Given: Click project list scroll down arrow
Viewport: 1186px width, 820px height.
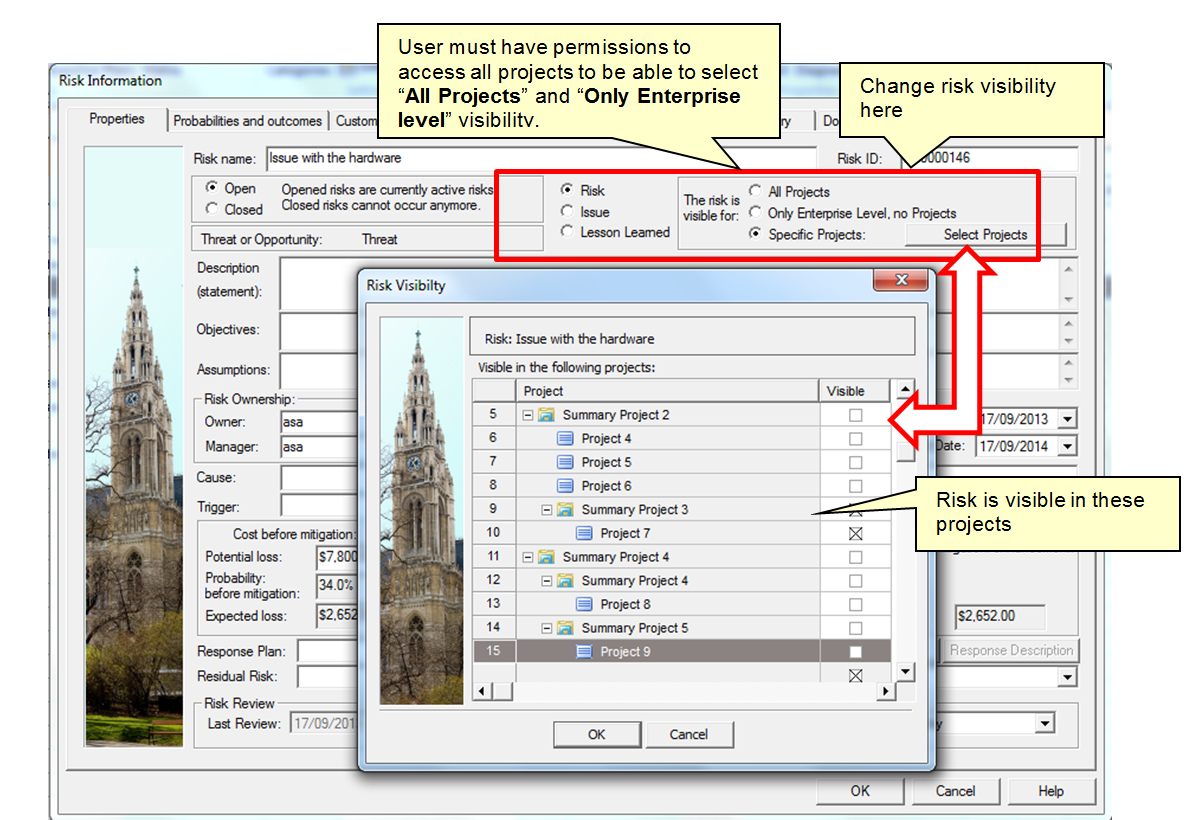Looking at the screenshot, I should [905, 671].
